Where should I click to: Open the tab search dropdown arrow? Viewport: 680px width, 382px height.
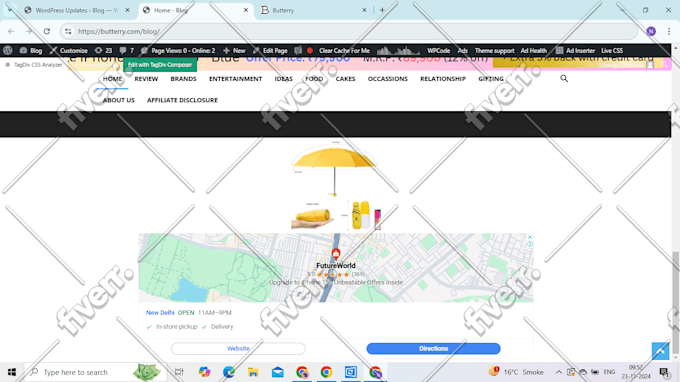(10, 9)
